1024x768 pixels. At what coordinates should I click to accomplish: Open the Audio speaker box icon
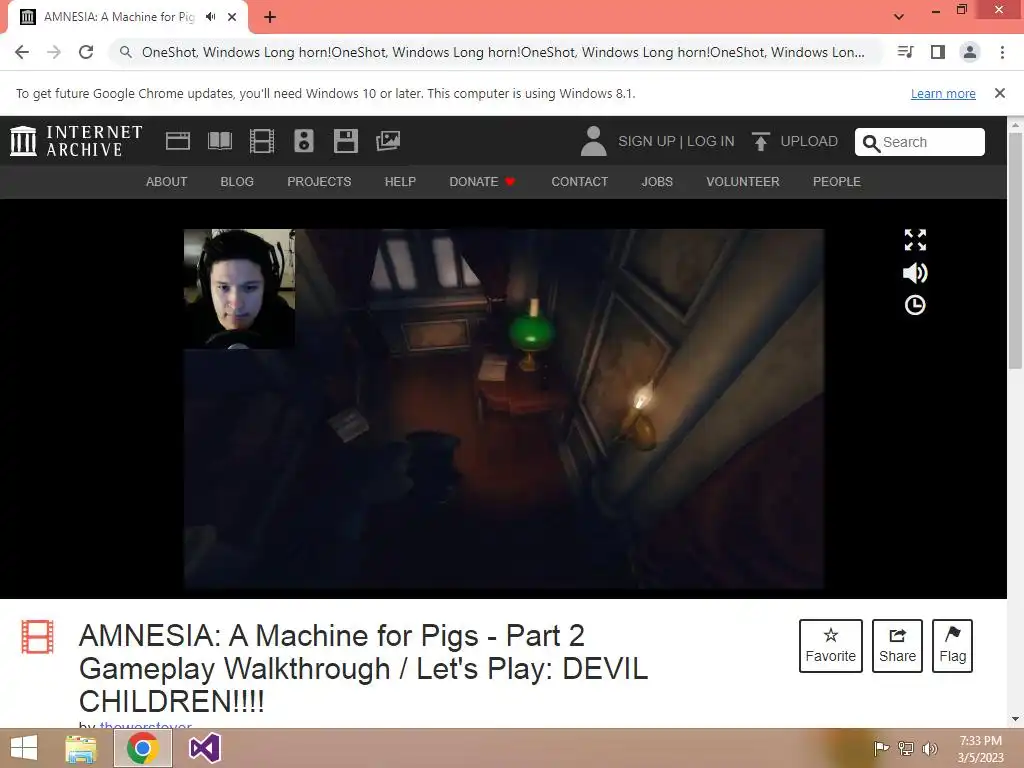point(304,141)
